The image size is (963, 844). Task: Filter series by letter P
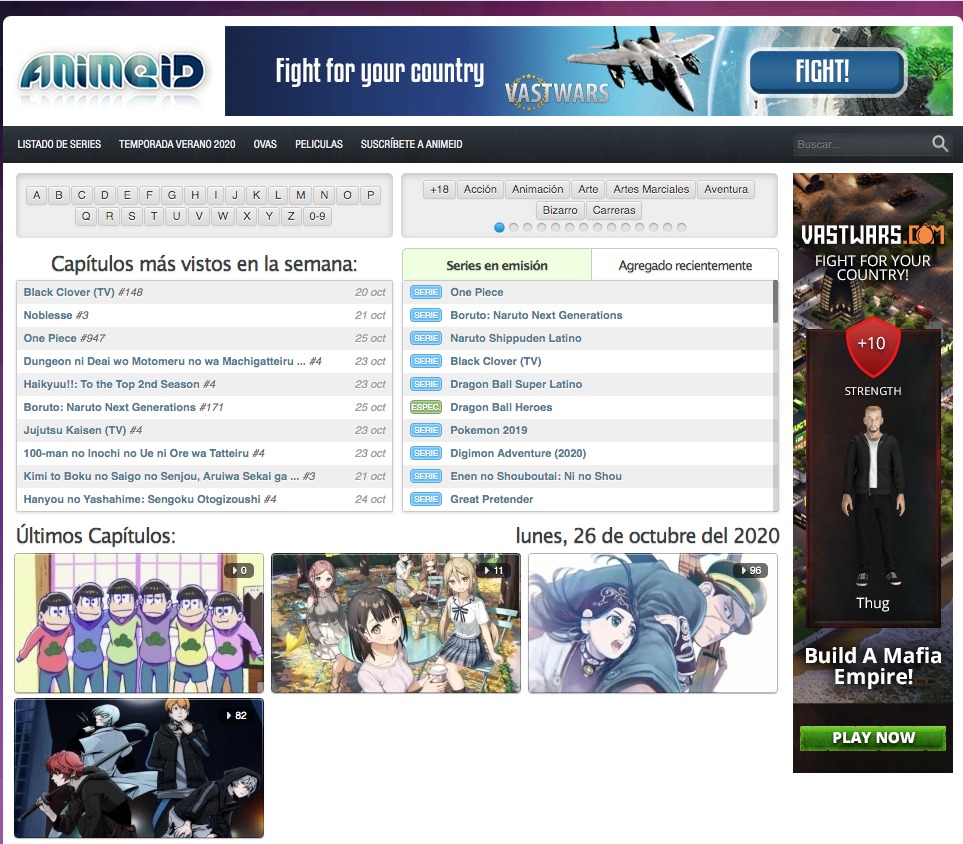(370, 195)
